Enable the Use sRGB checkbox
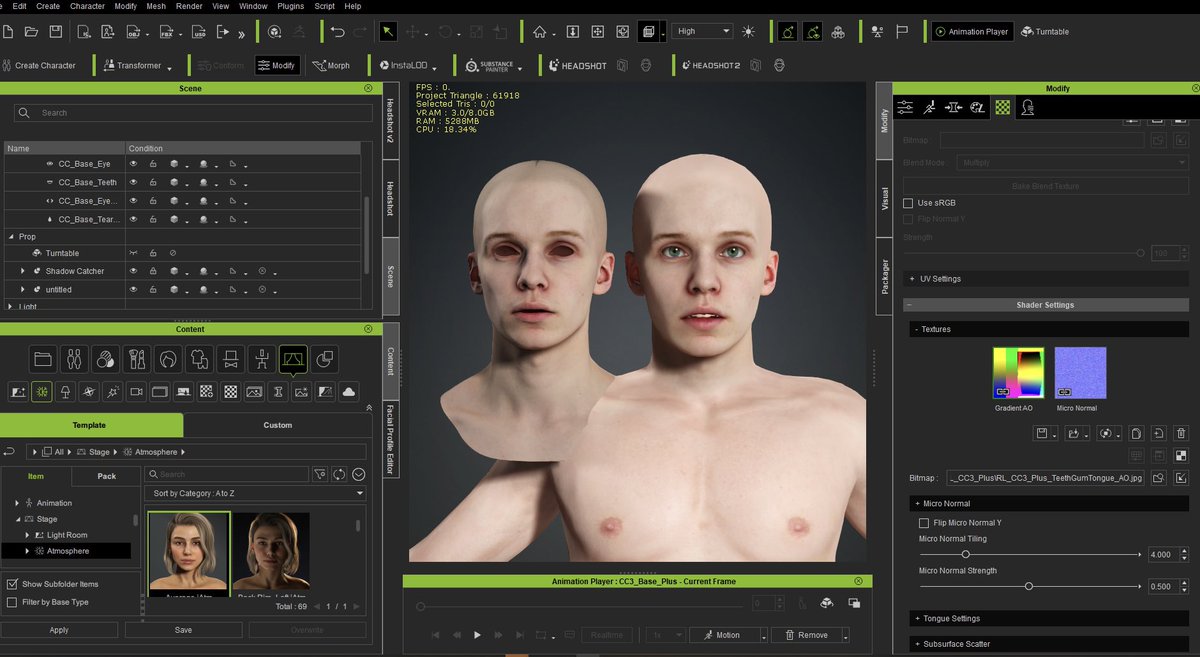This screenshot has height=657, width=1200. pos(908,203)
